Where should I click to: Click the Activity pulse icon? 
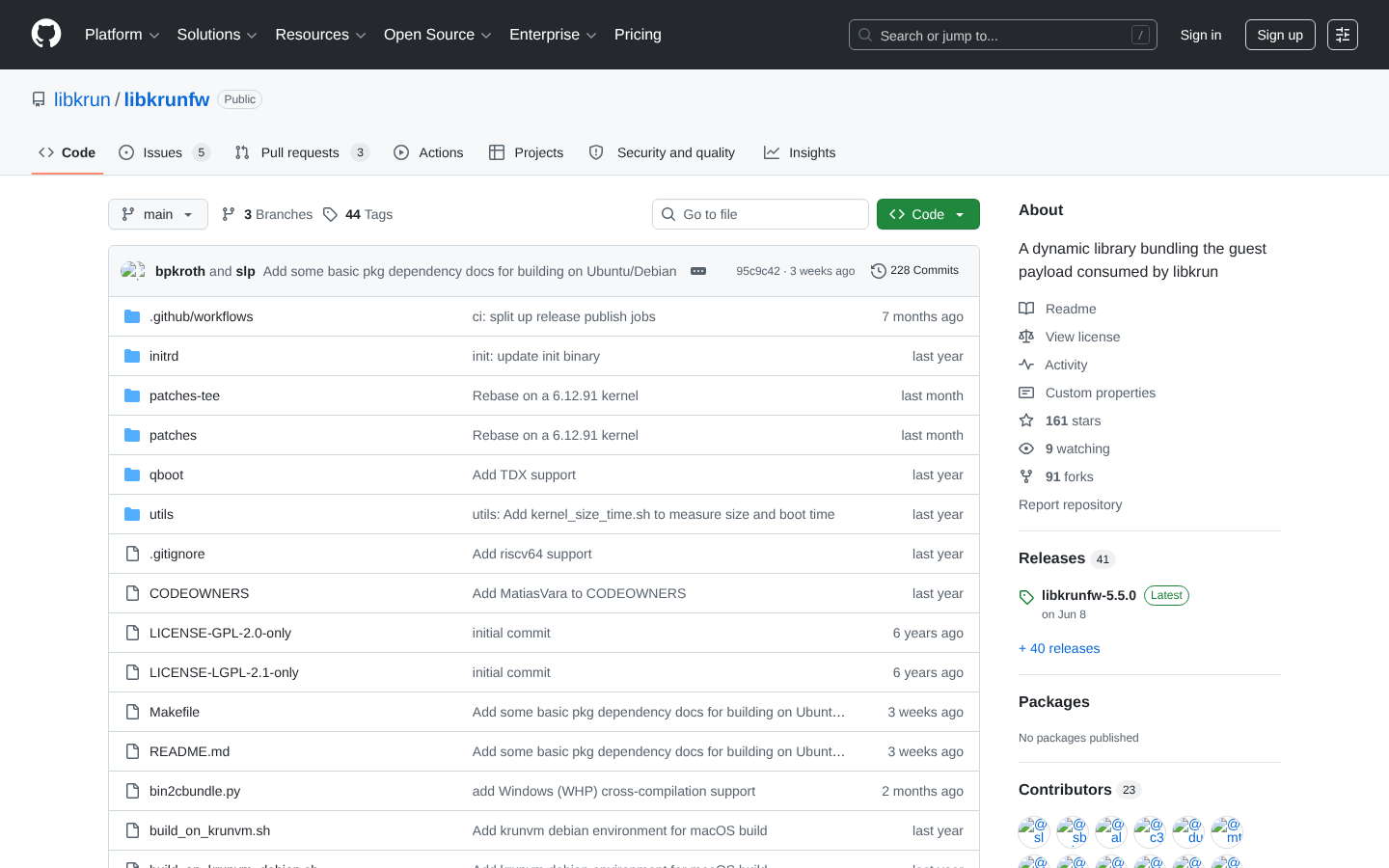[1026, 365]
